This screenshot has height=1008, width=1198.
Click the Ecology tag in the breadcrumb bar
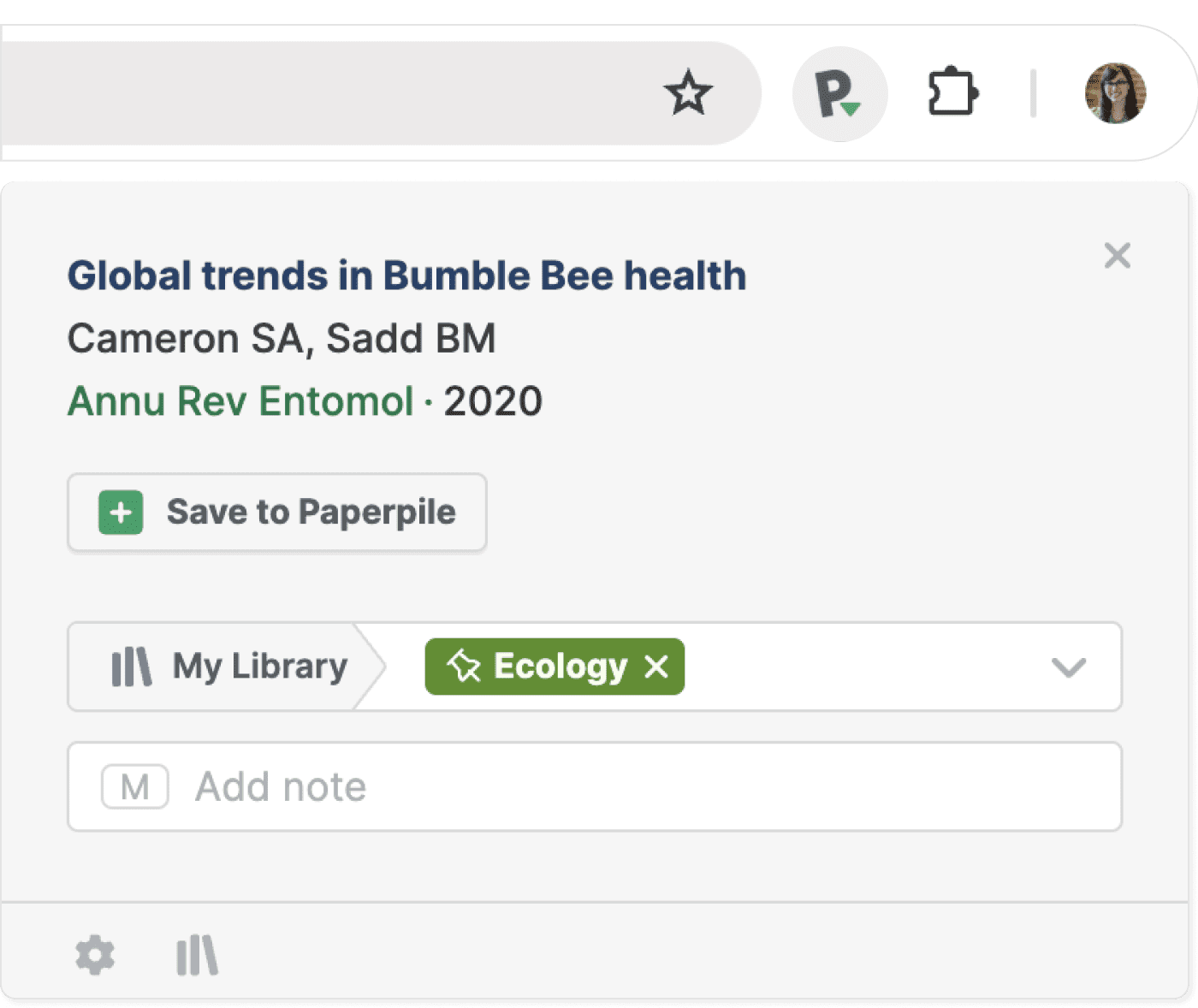[x=556, y=667]
